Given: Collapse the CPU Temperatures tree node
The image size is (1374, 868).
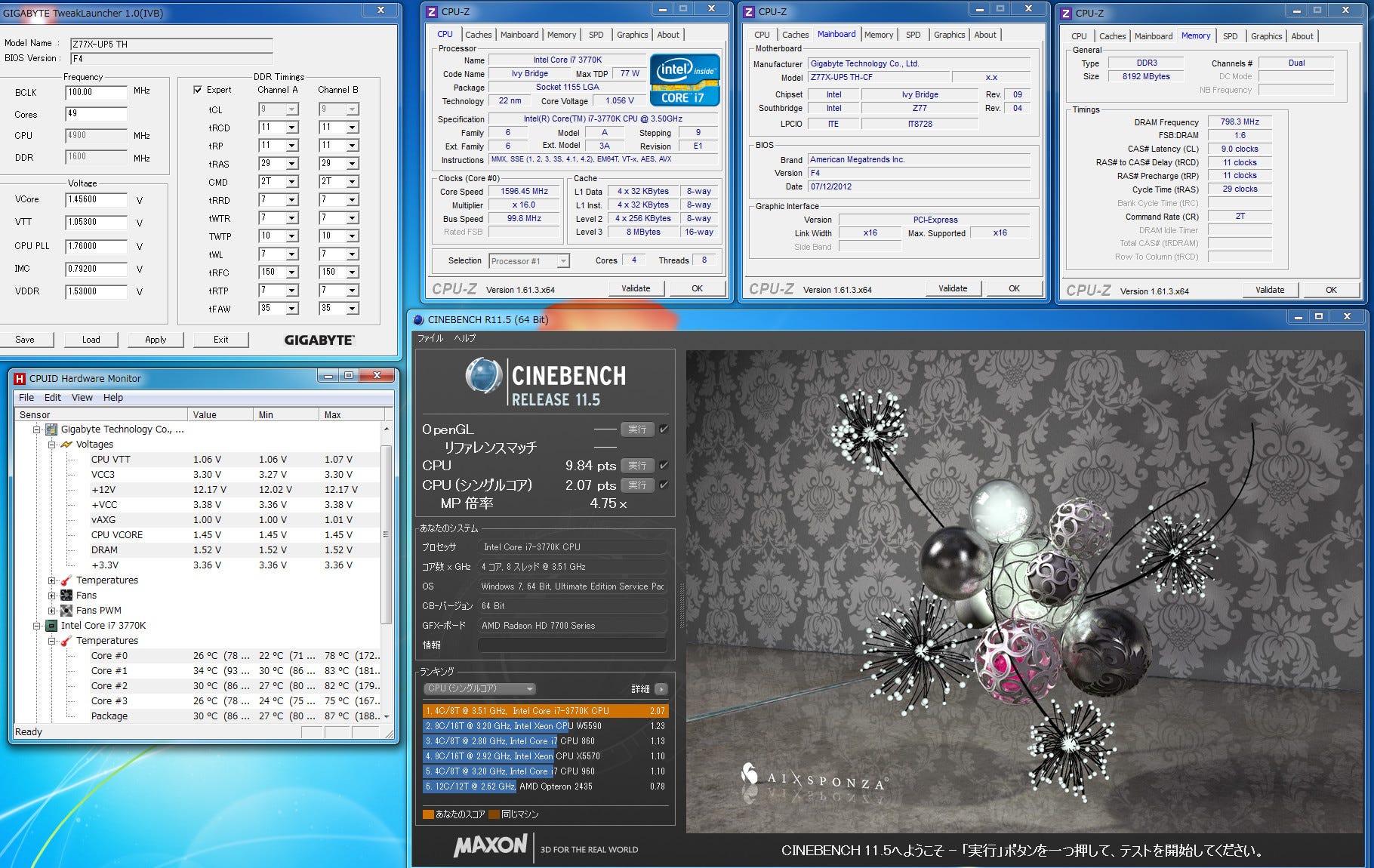Looking at the screenshot, I should (51, 641).
